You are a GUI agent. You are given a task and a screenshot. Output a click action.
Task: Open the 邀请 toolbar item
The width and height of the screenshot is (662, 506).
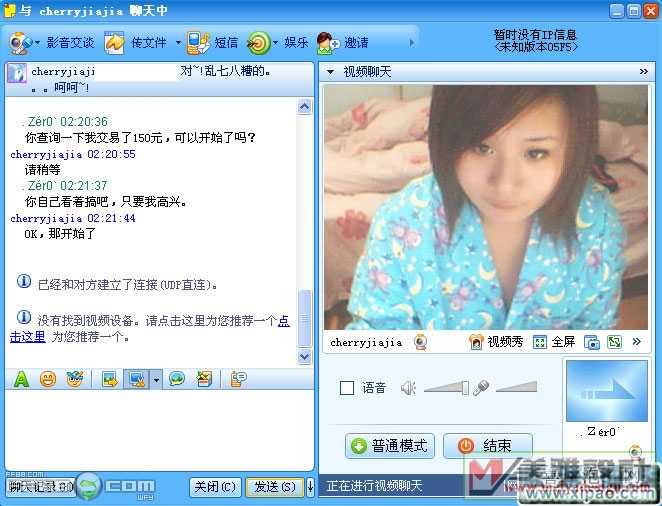click(356, 43)
